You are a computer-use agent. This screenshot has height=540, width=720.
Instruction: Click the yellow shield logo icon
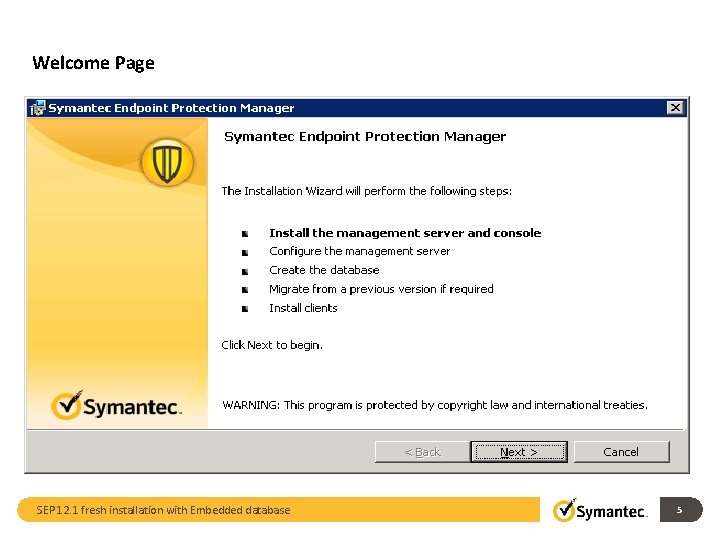pyautogui.click(x=167, y=163)
